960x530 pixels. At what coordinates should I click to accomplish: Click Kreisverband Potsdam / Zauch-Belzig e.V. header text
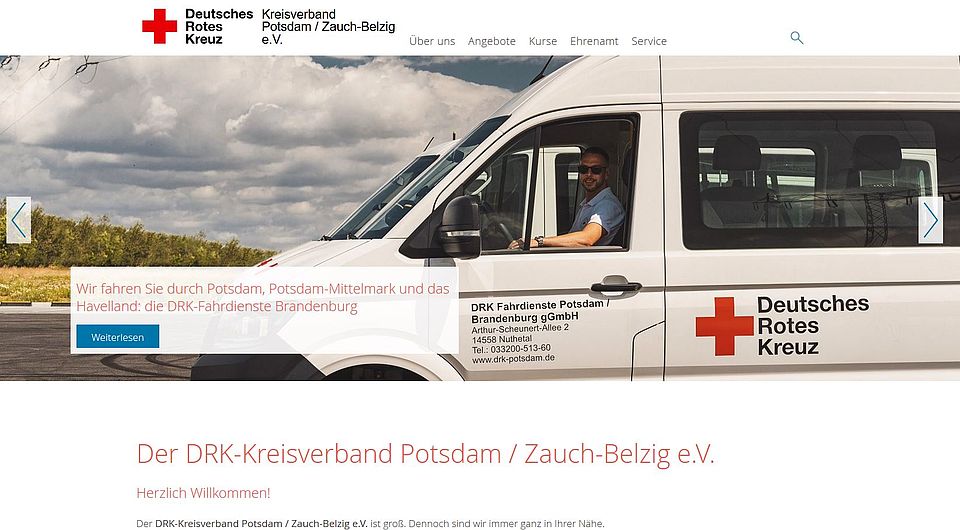click(x=328, y=27)
